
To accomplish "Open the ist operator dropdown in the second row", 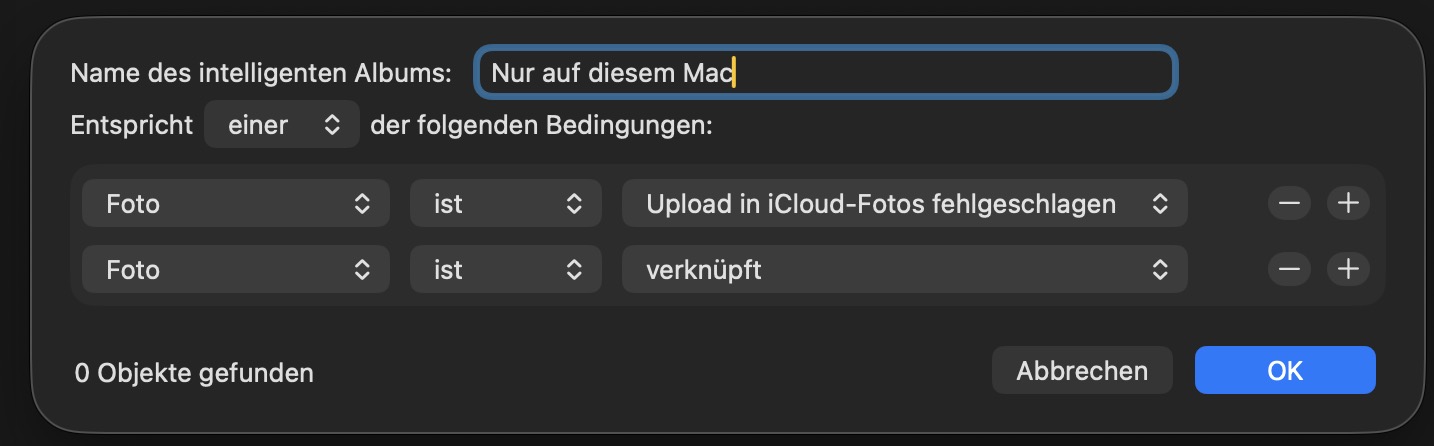I will (x=505, y=269).
